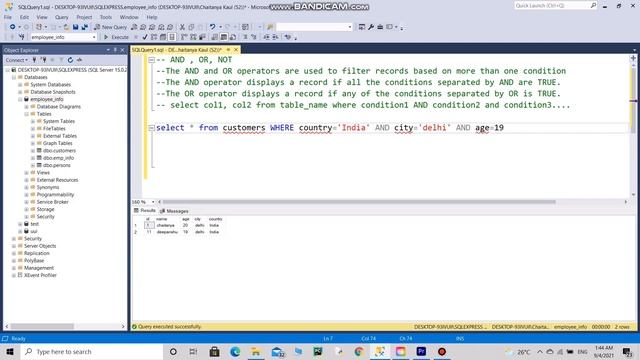The height and width of the screenshot is (360, 640).
Task: Collapse the Databases tree node
Action: coord(14,77)
